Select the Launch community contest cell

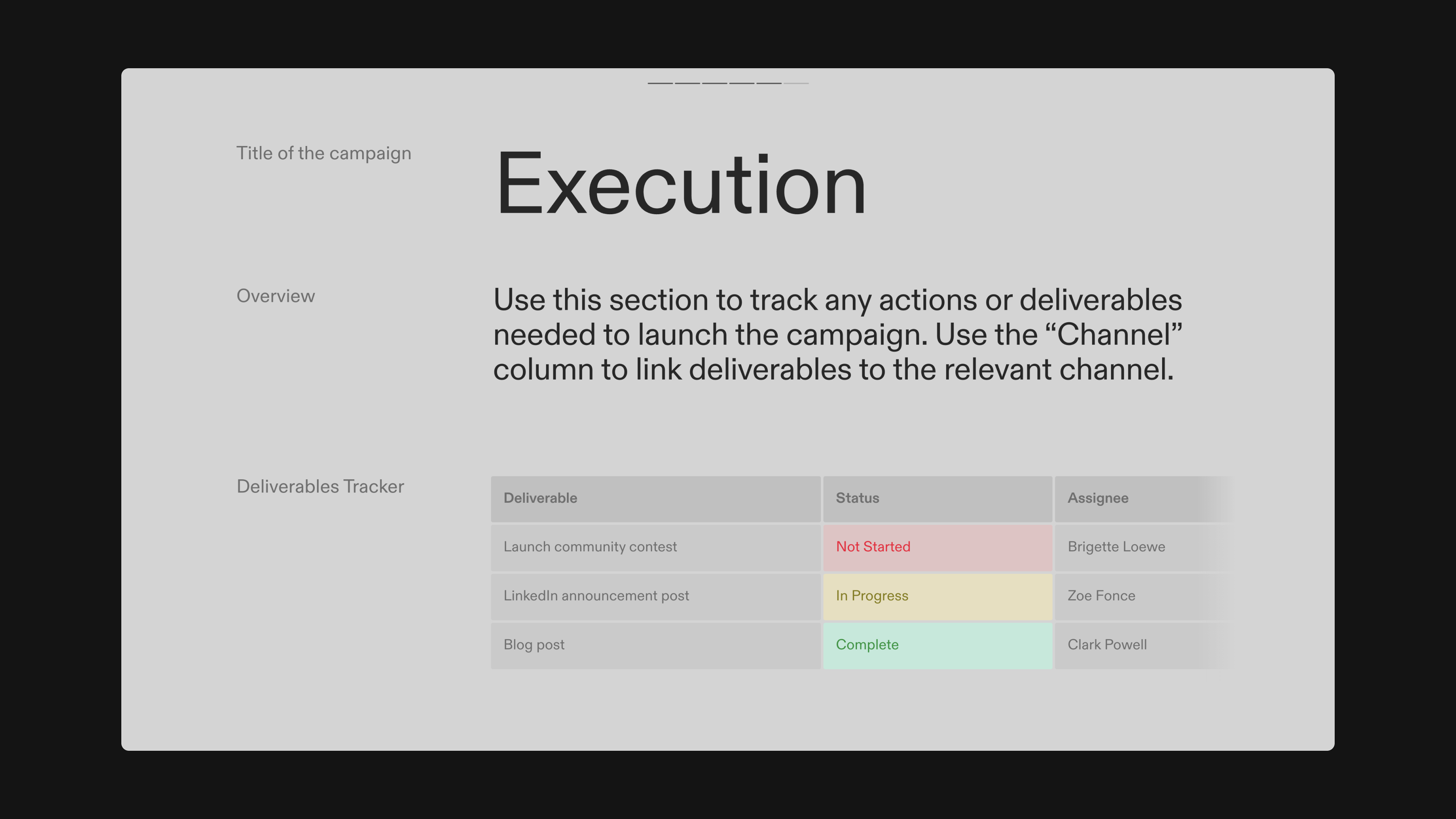tap(655, 547)
